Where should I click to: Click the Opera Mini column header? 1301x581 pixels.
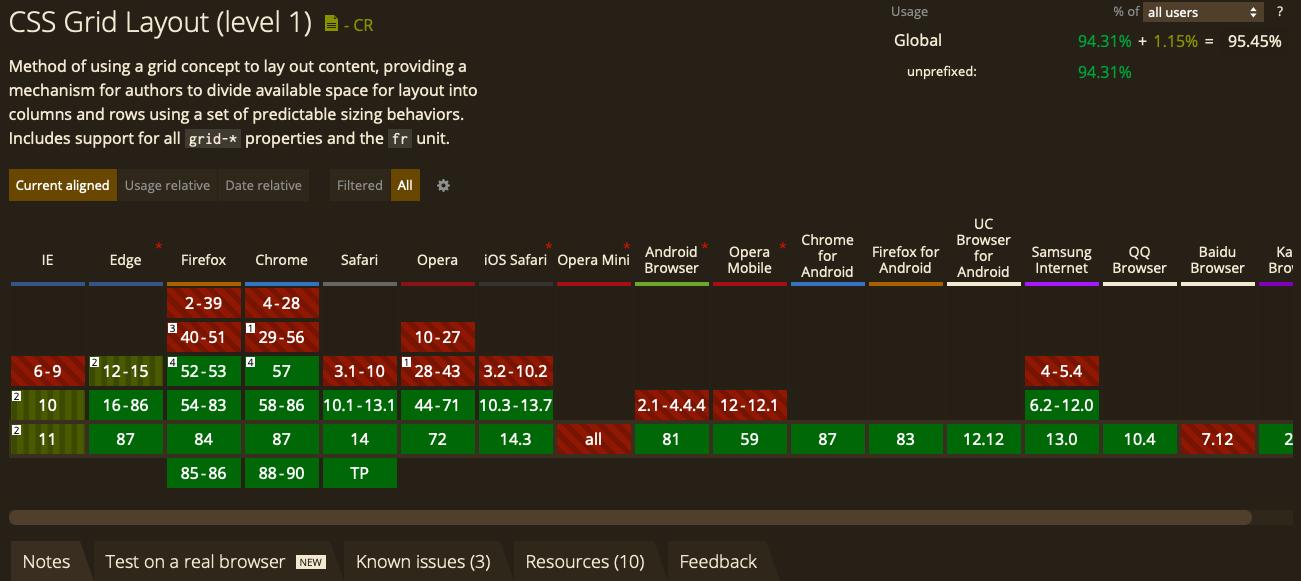pos(593,260)
